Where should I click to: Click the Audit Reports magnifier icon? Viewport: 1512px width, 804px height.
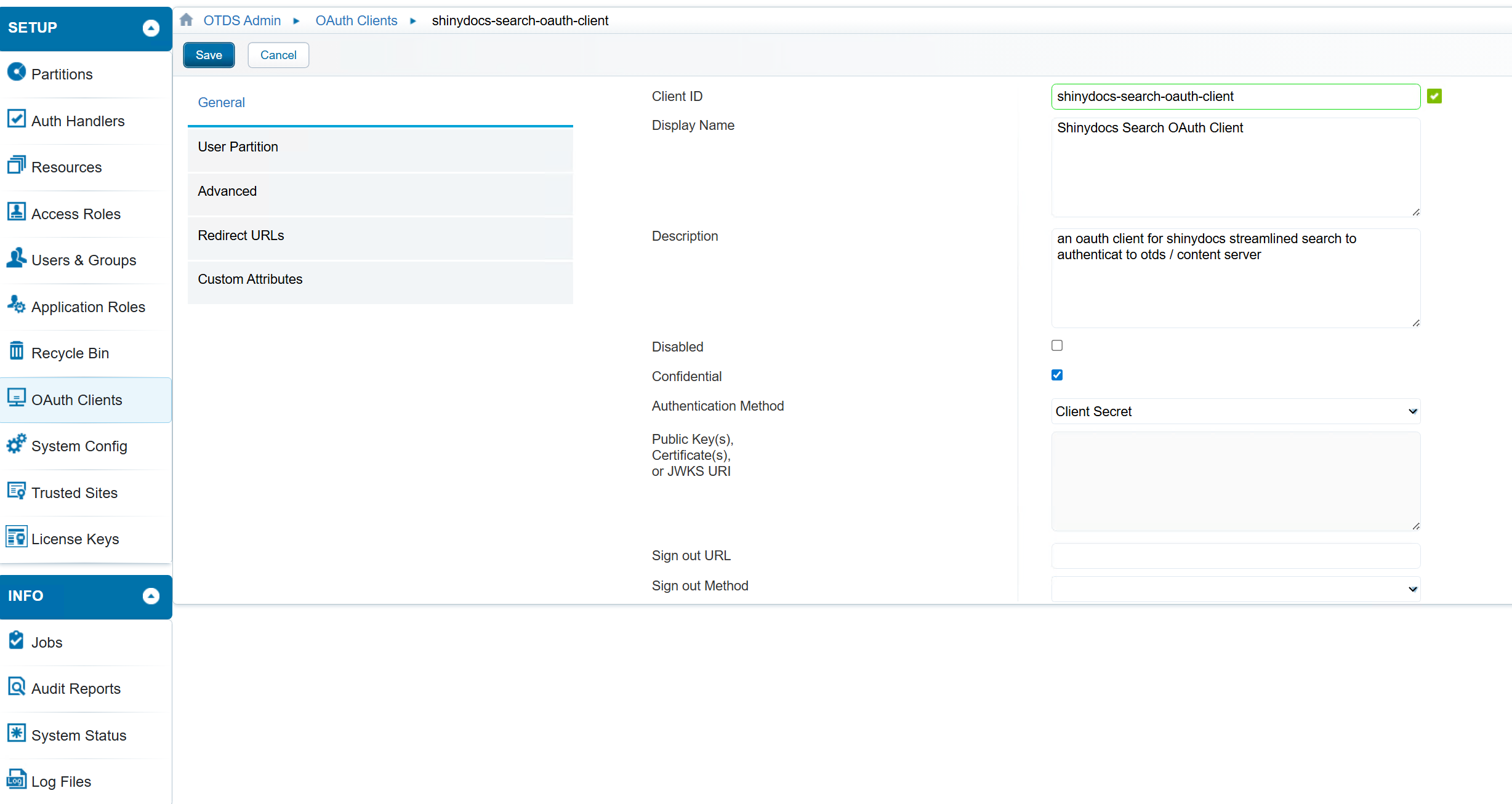point(16,686)
